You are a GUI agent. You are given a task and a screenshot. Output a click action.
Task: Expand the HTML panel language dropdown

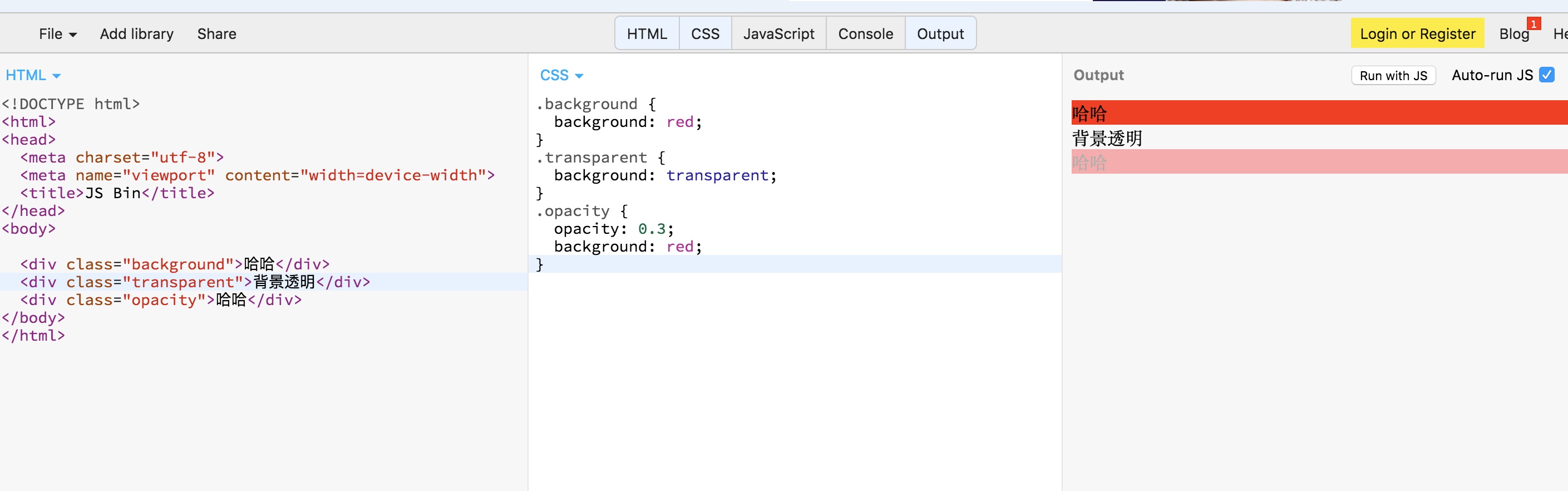(x=33, y=75)
